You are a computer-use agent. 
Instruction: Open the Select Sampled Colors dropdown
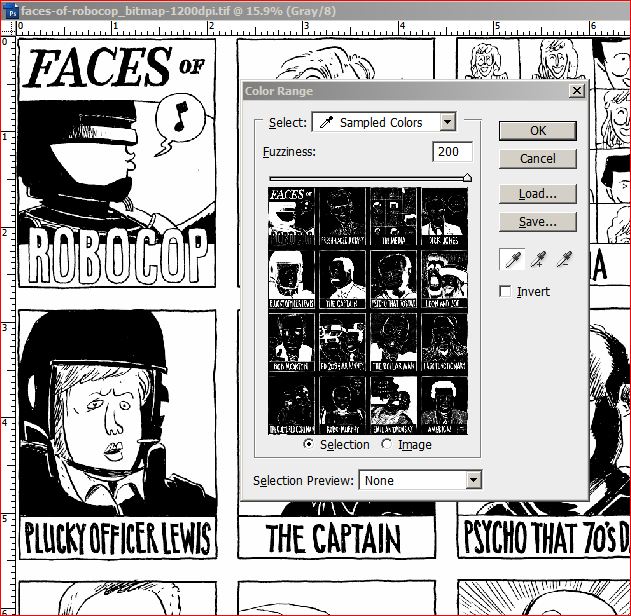(x=384, y=122)
